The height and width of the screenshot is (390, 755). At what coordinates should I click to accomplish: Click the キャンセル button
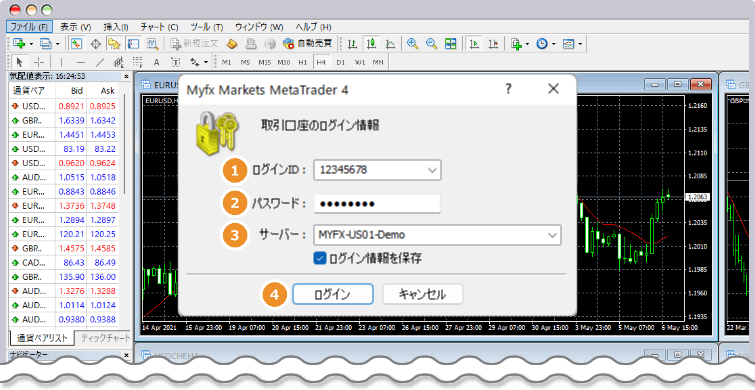pos(423,294)
